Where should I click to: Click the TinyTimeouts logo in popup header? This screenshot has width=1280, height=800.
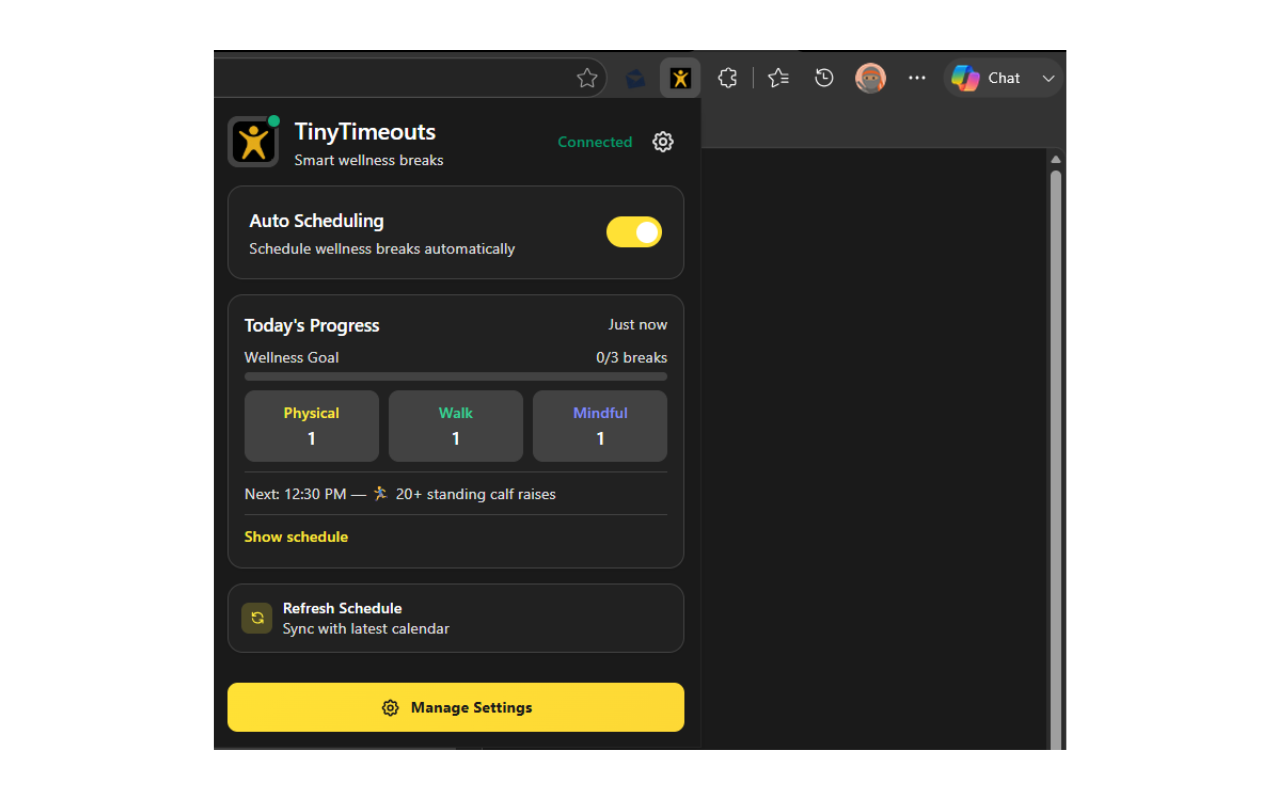coord(253,142)
